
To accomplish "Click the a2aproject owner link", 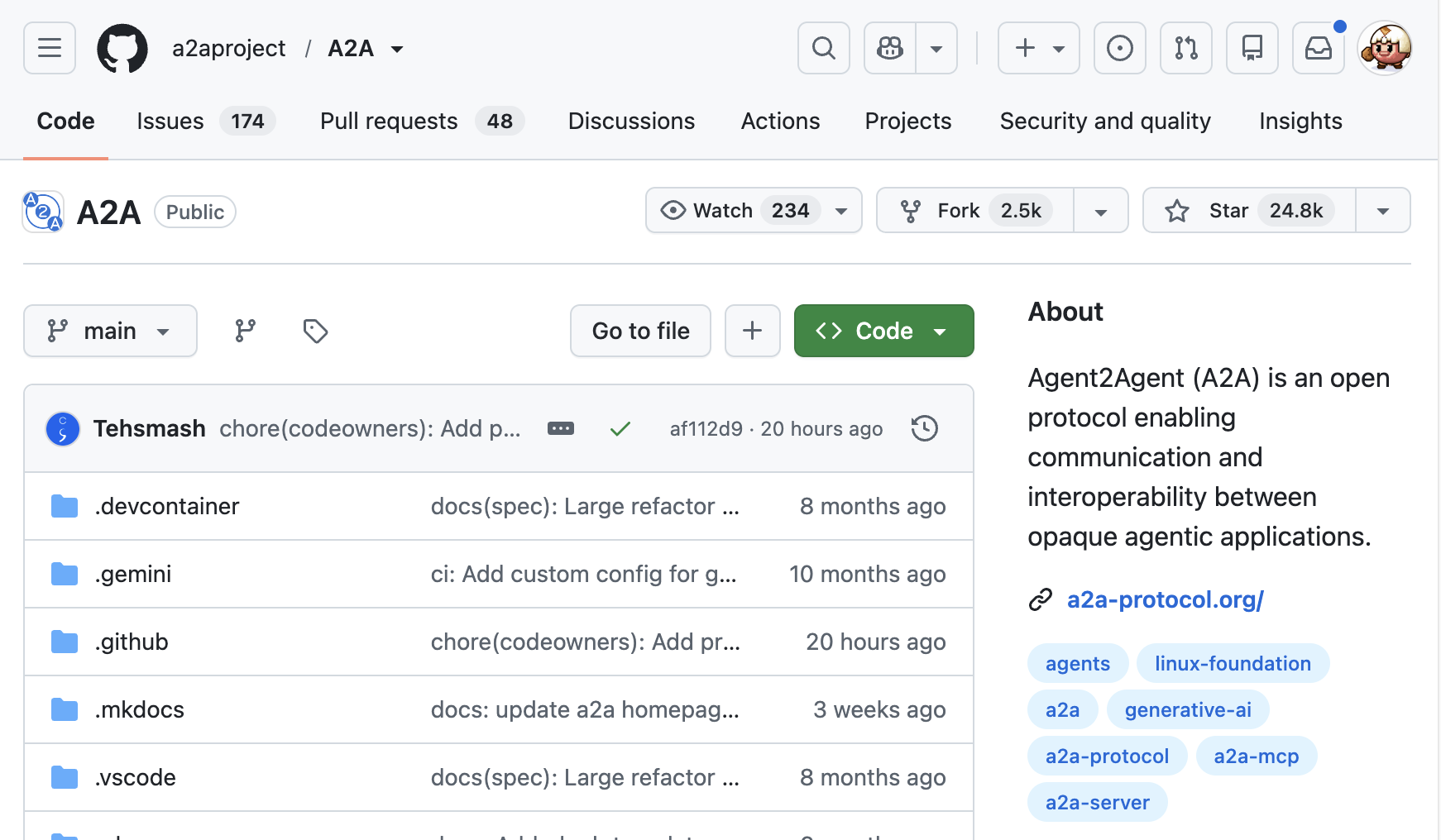I will click(228, 48).
